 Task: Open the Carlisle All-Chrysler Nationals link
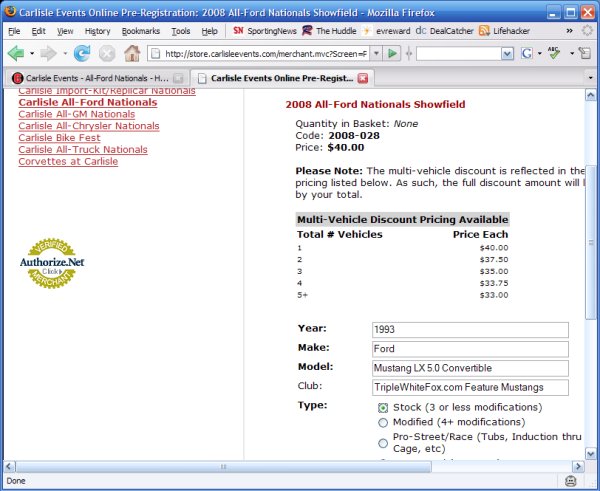[x=89, y=126]
